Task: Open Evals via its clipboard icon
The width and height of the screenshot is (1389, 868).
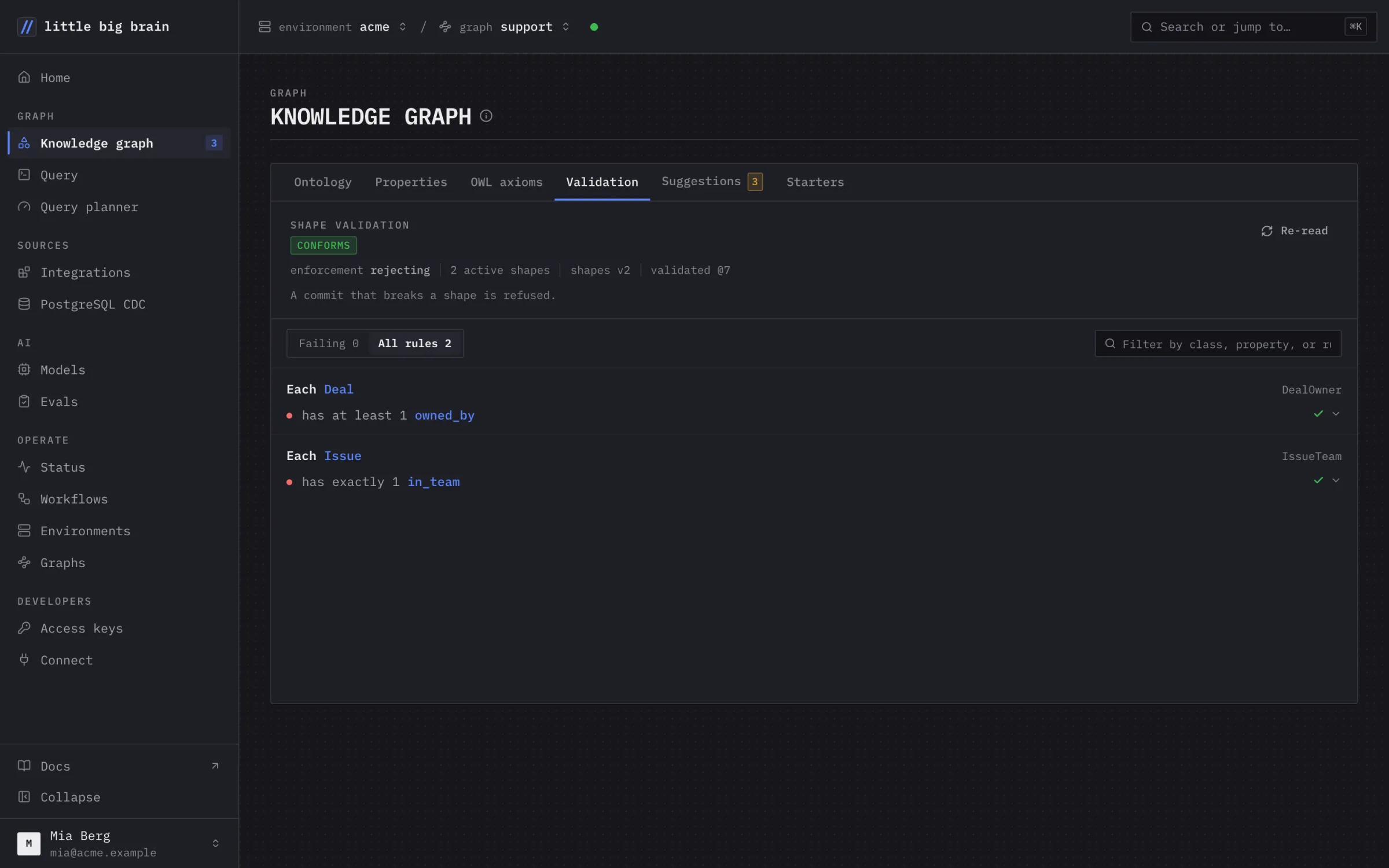Action: click(24, 401)
